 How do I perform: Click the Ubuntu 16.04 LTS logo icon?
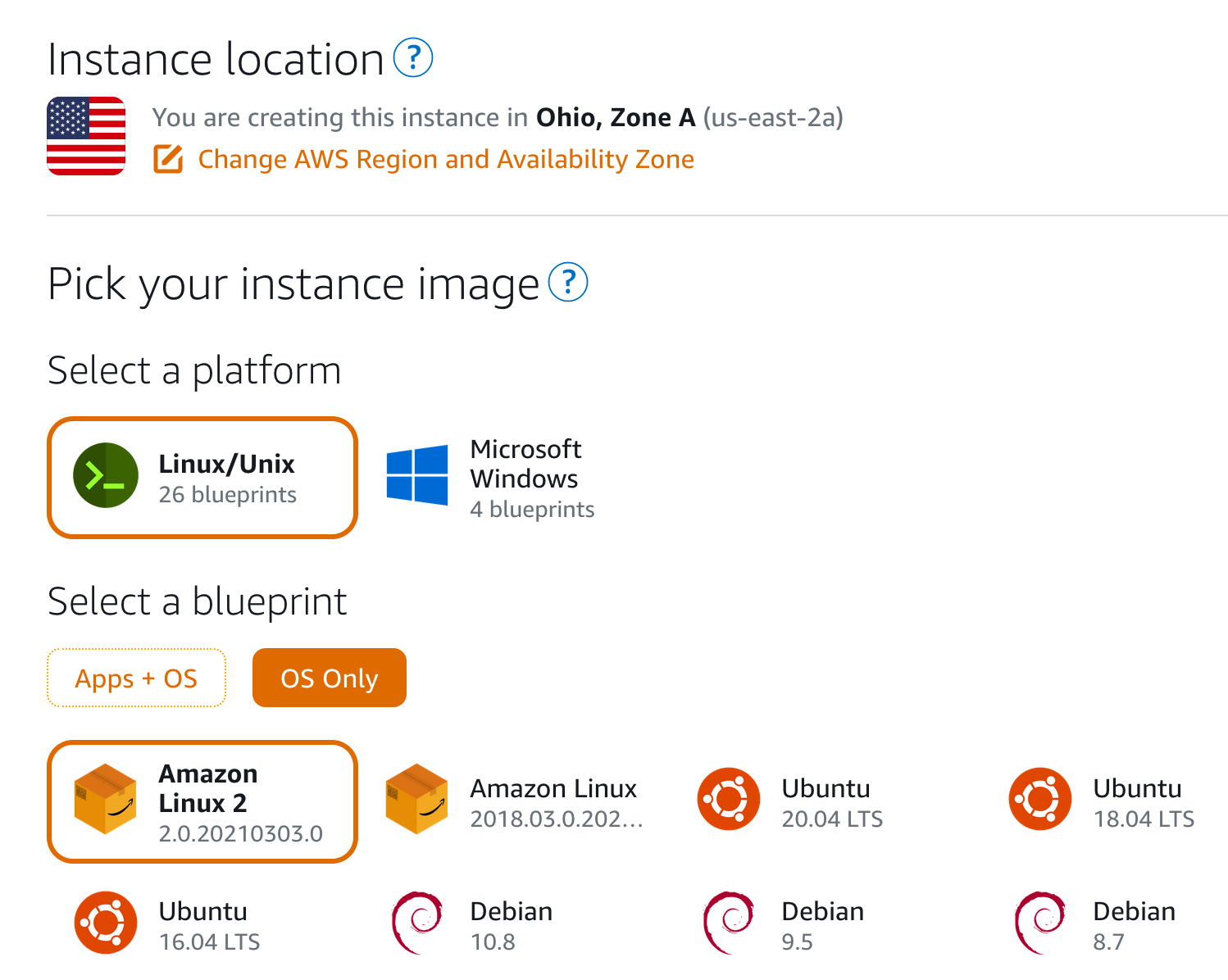coord(106,923)
